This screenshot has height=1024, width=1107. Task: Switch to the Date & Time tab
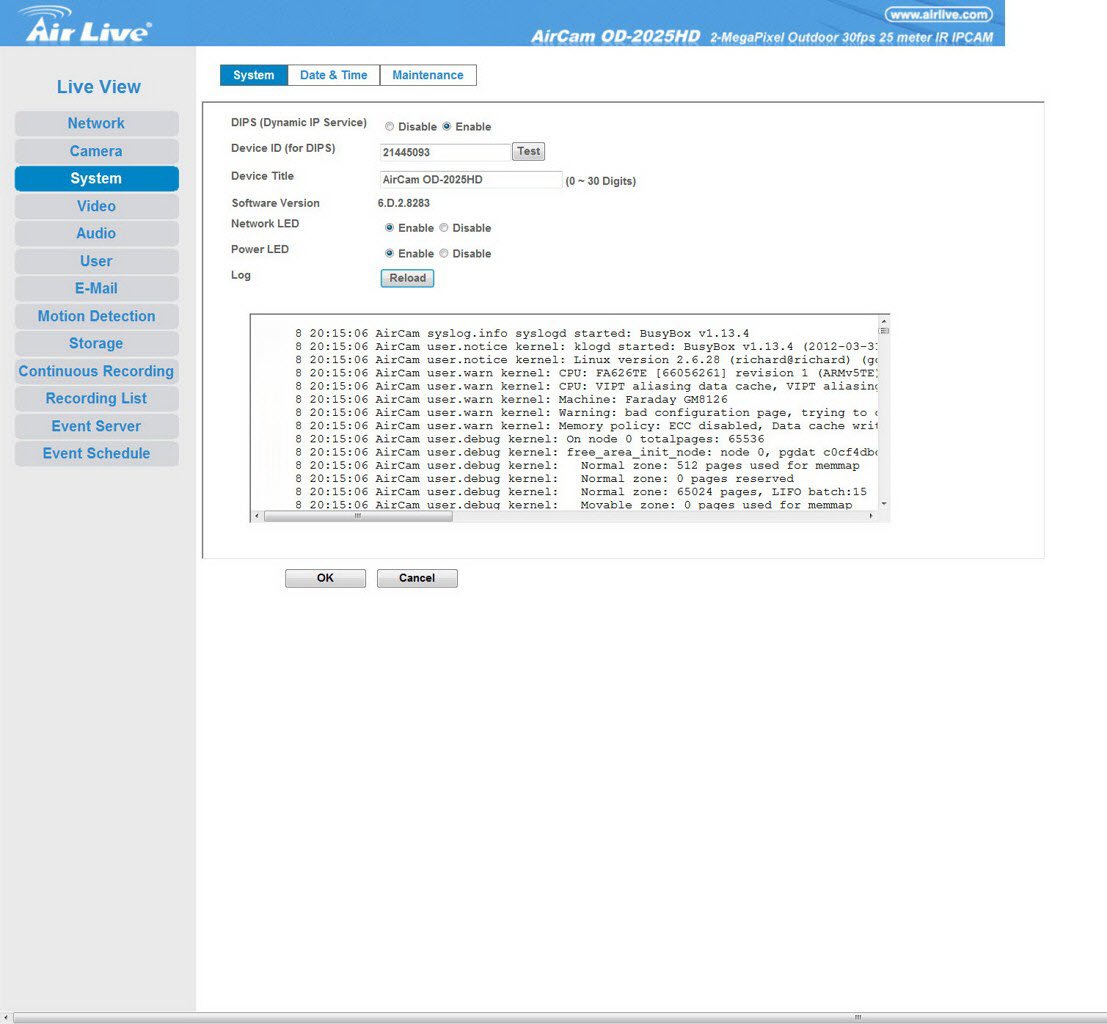pyautogui.click(x=334, y=75)
